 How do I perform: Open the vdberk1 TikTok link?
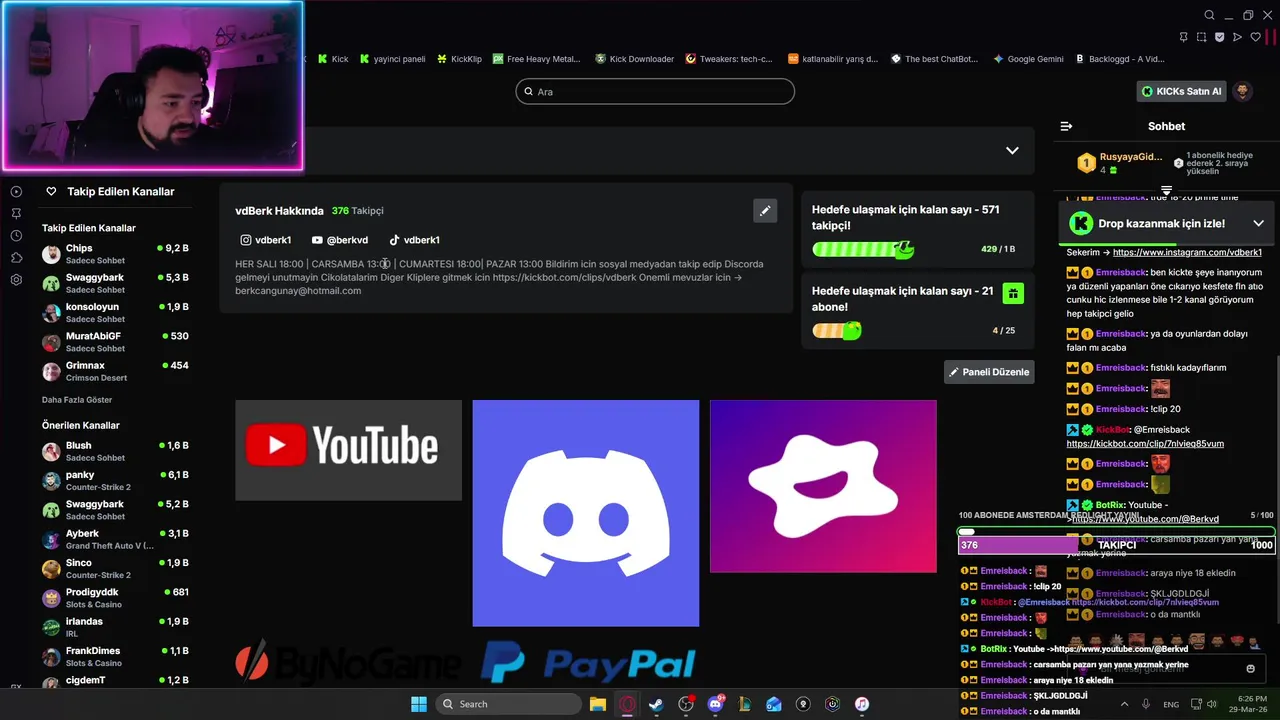(x=414, y=240)
